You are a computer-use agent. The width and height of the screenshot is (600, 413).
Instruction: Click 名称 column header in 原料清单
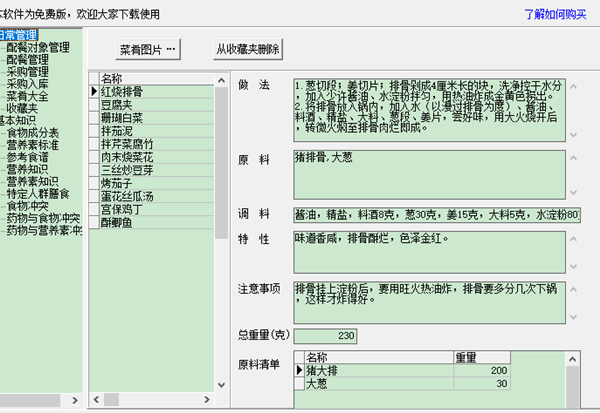(379, 357)
